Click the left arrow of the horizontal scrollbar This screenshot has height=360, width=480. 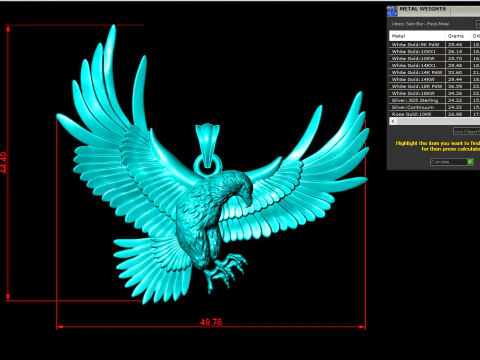click(x=393, y=121)
